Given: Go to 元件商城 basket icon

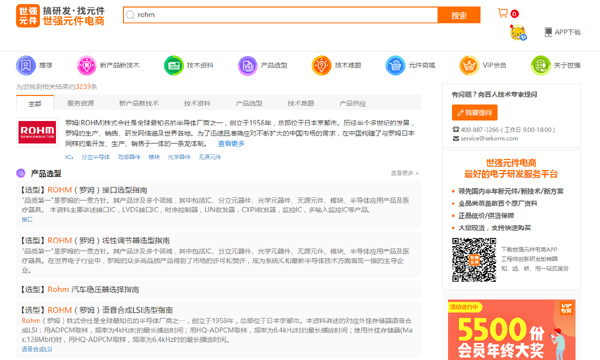Looking at the screenshot, I should (395, 65).
